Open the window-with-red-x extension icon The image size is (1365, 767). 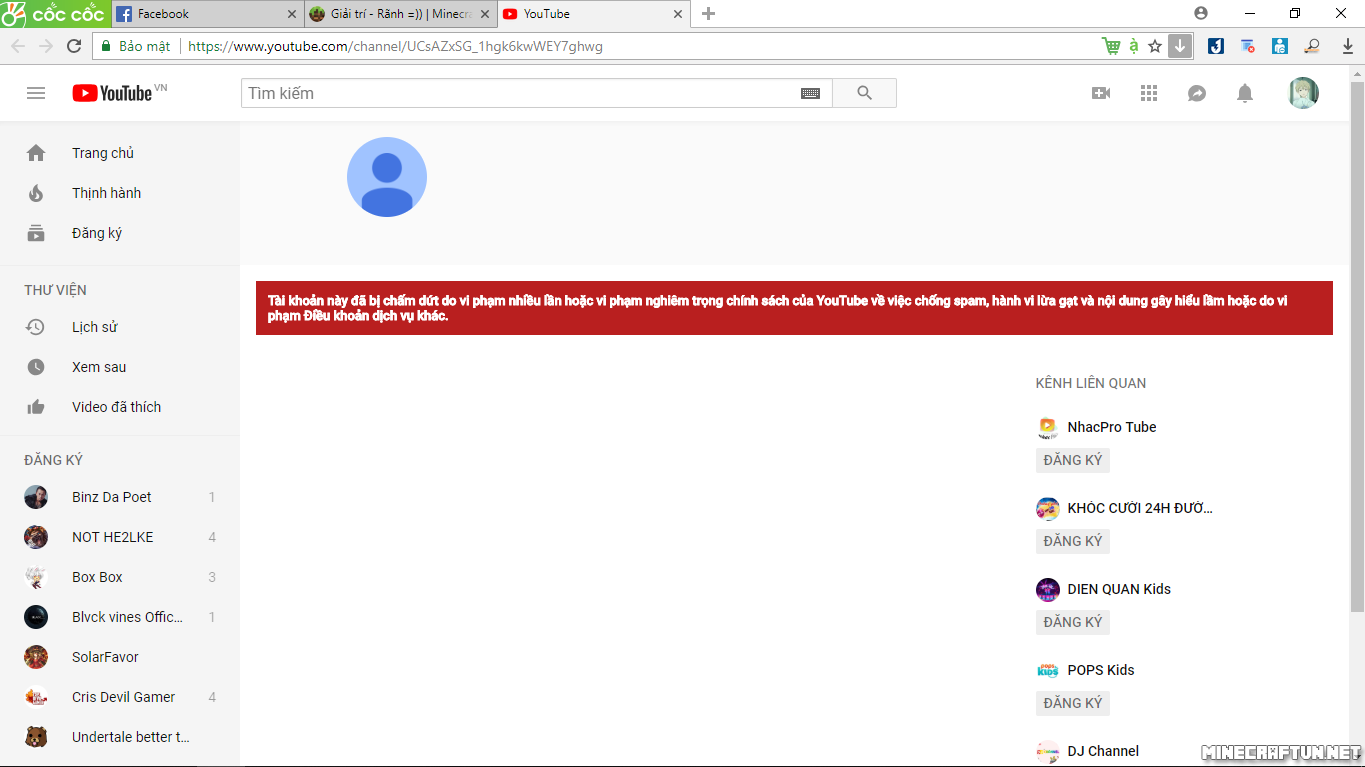[x=1248, y=46]
